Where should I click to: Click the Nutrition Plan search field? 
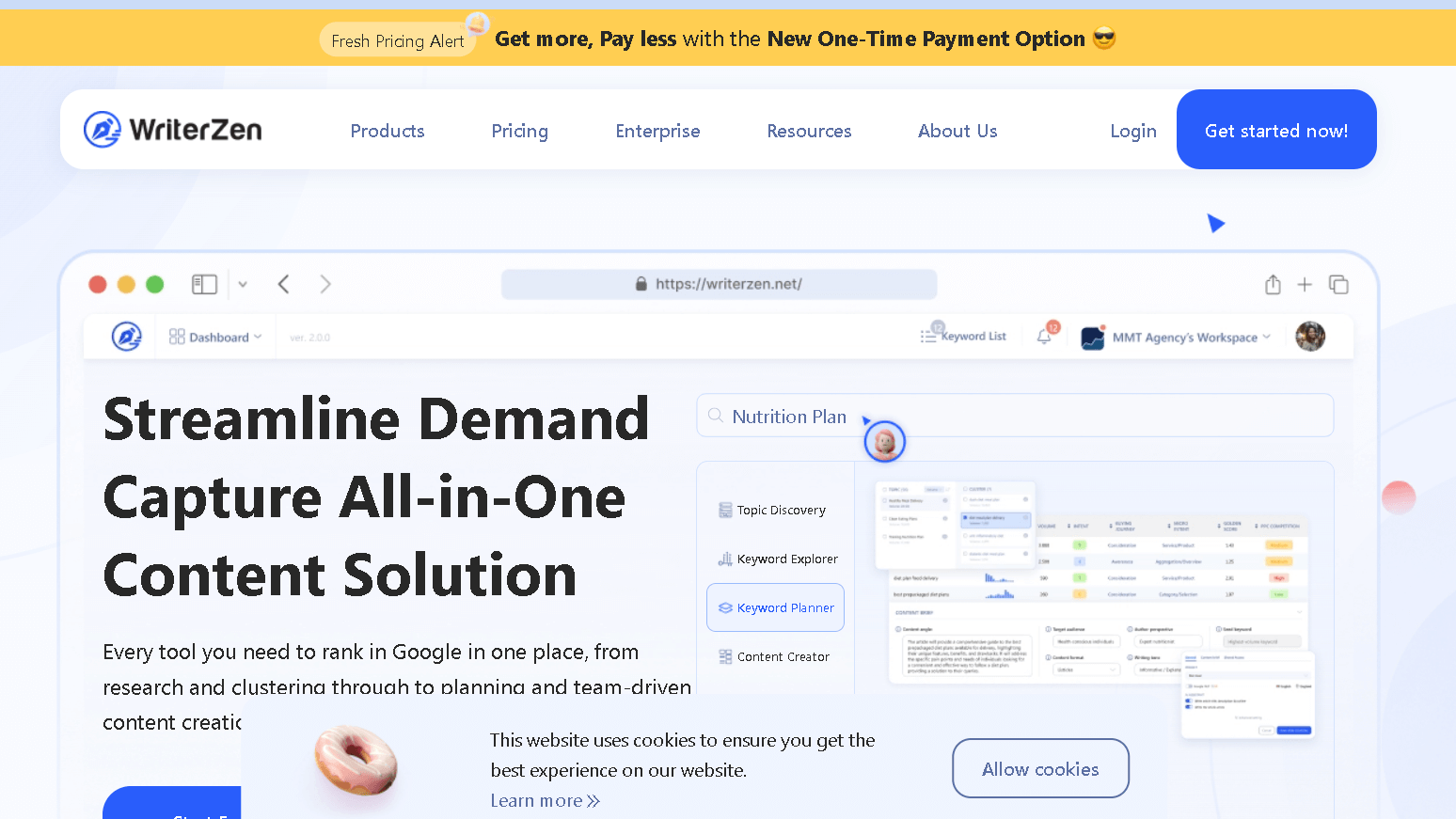coord(1015,416)
